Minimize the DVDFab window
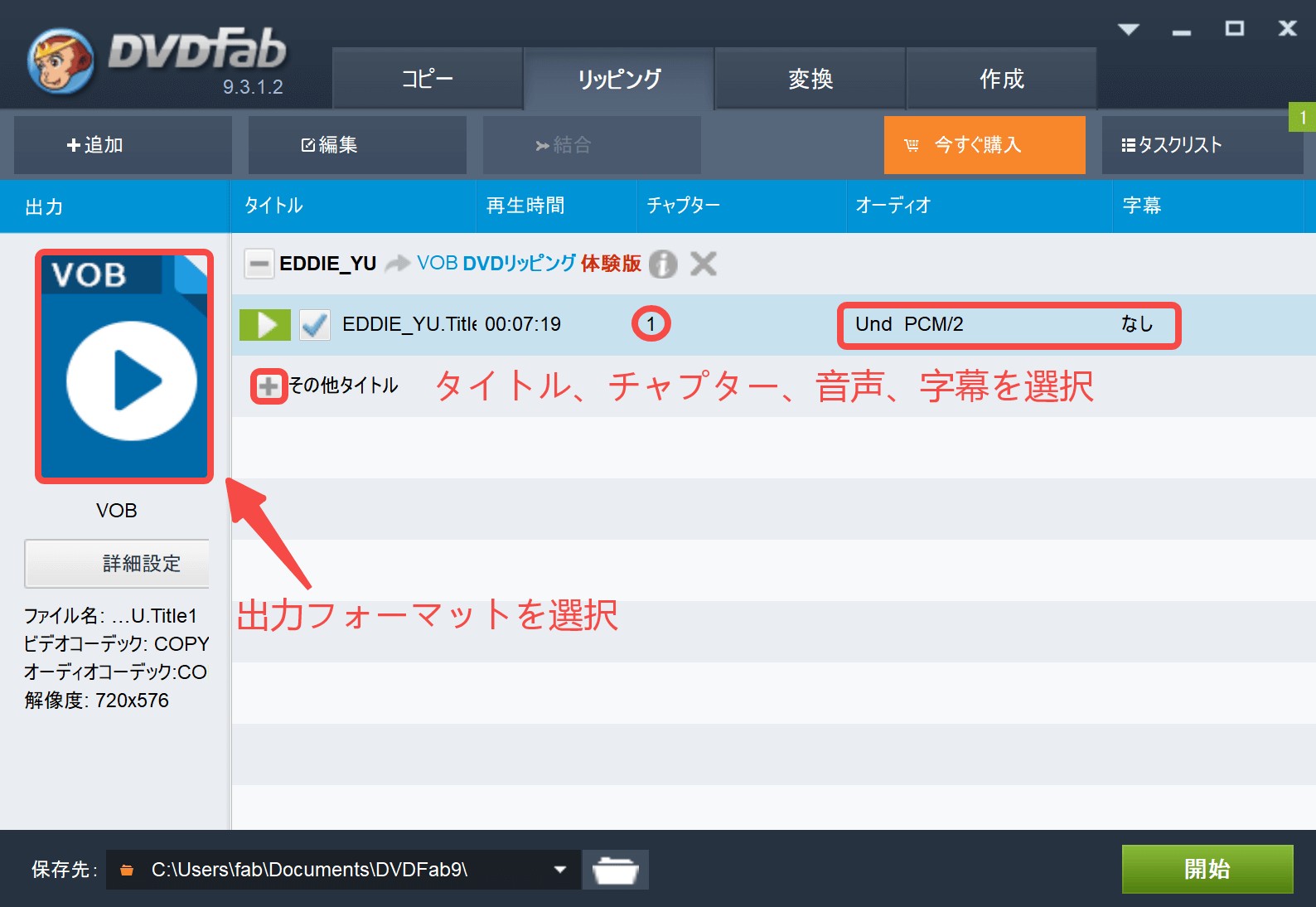 coord(1182,32)
